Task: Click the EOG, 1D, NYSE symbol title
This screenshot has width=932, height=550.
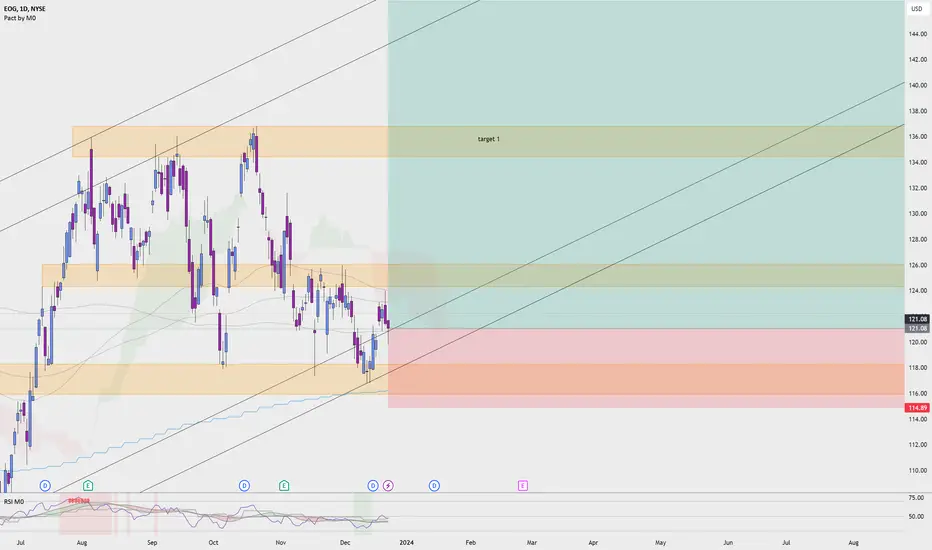Action: (x=24, y=9)
